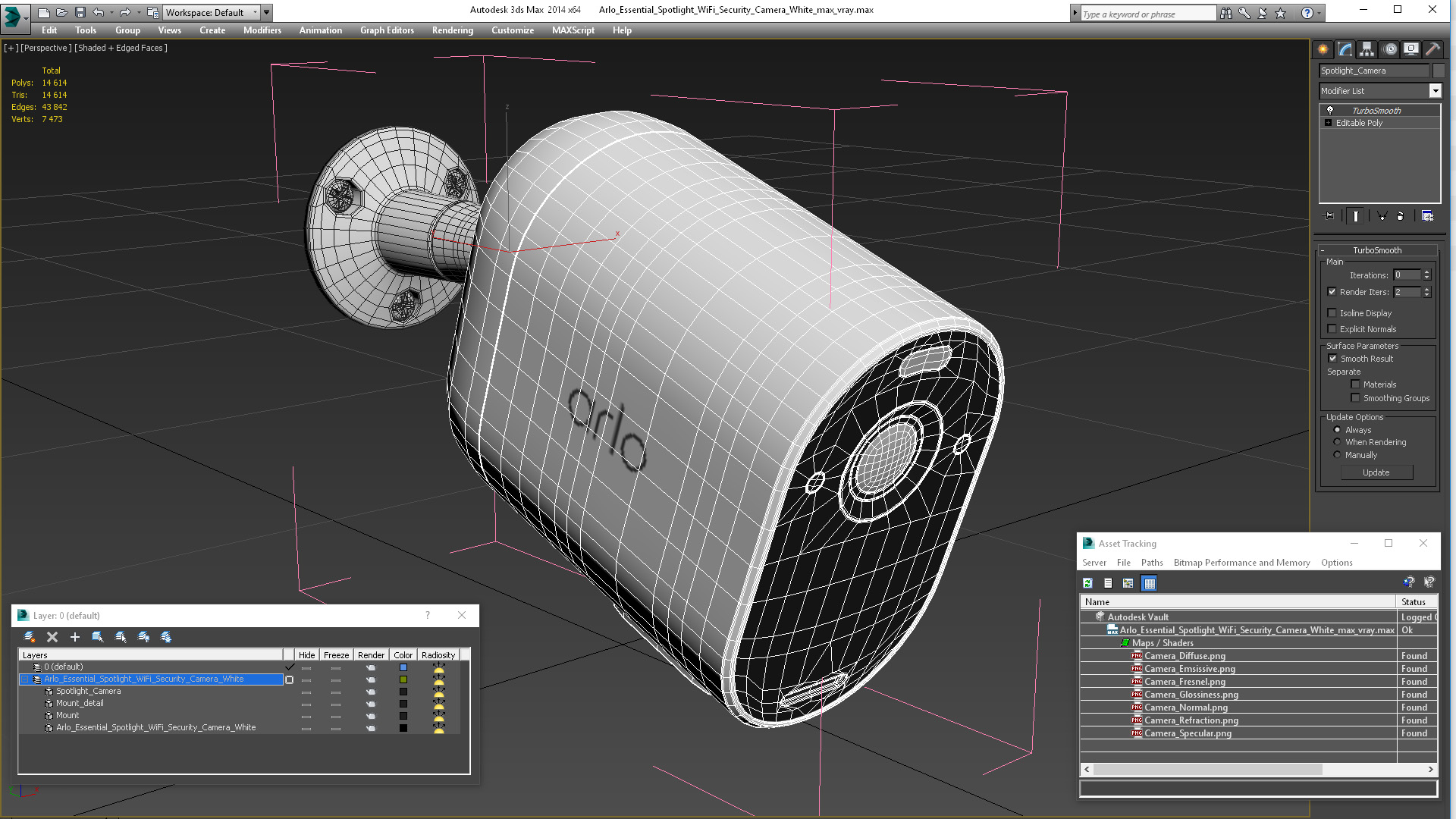Click Freeze/Unfreeze All Layers icon in Layer dialog
The height and width of the screenshot is (819, 1456).
[166, 637]
